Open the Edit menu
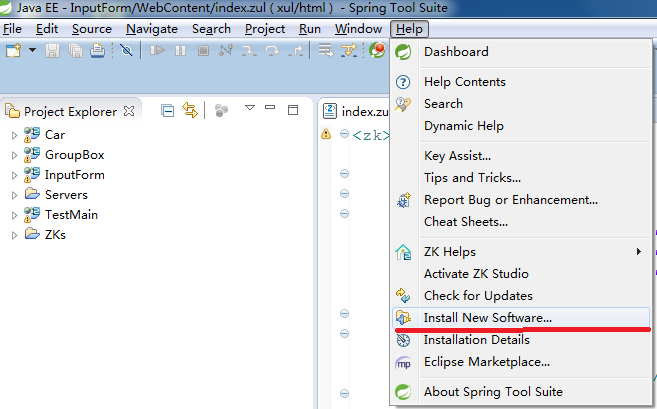The height and width of the screenshot is (409, 657). 47,29
